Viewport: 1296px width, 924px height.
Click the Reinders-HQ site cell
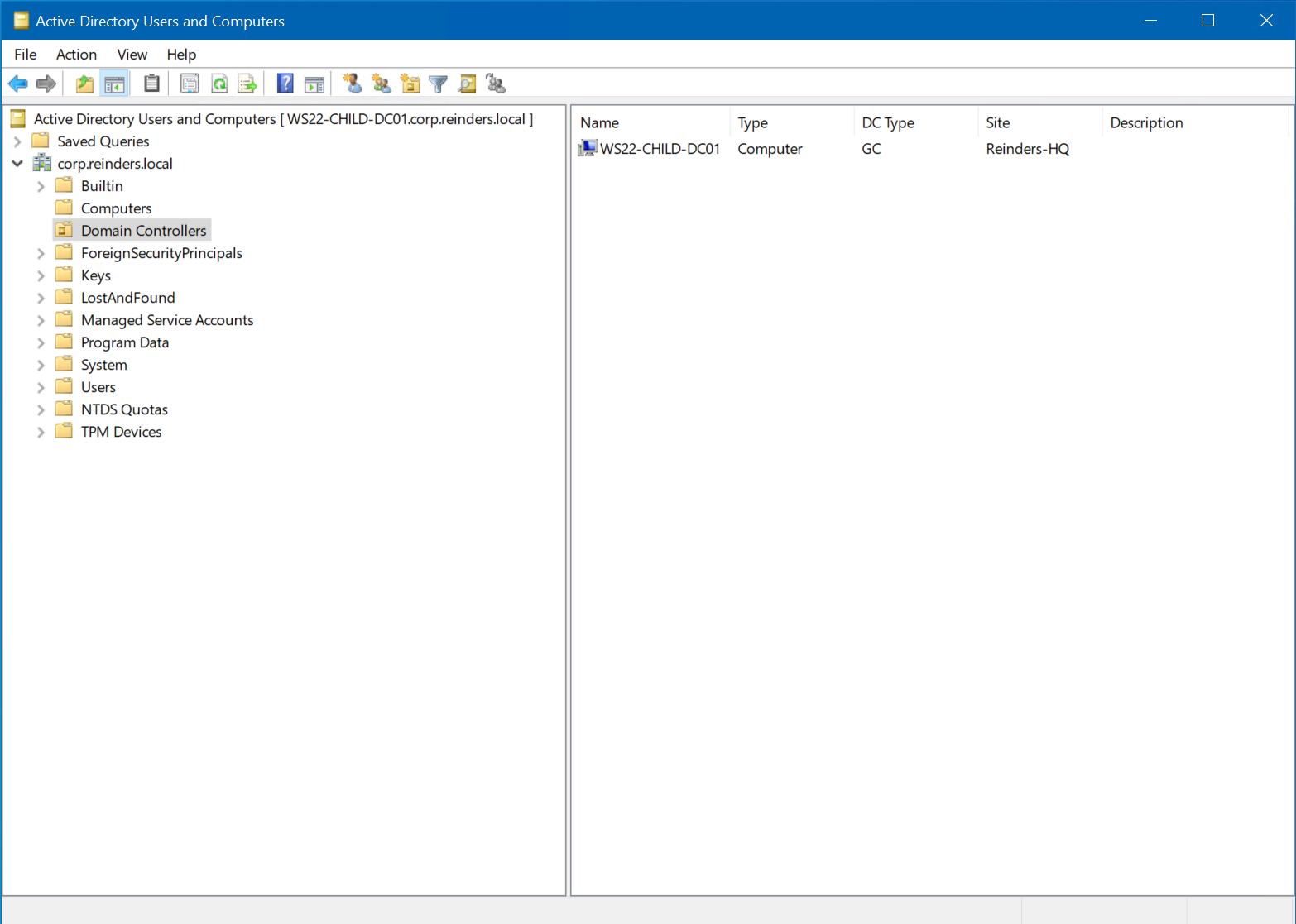click(1028, 149)
